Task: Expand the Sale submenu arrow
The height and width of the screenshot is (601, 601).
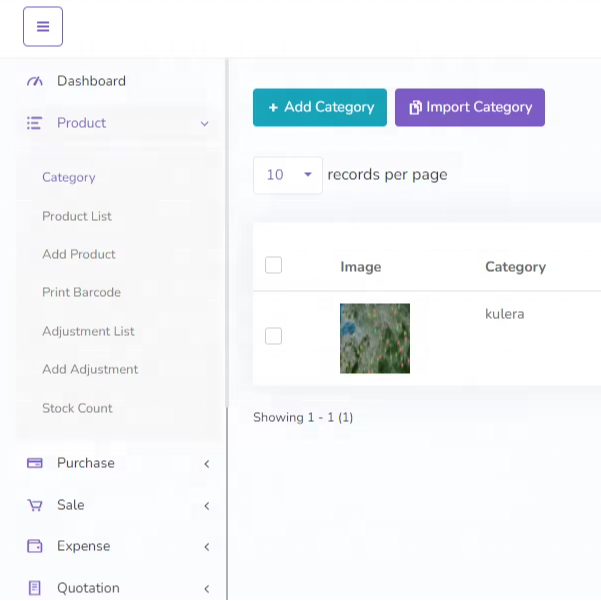Action: pos(207,506)
